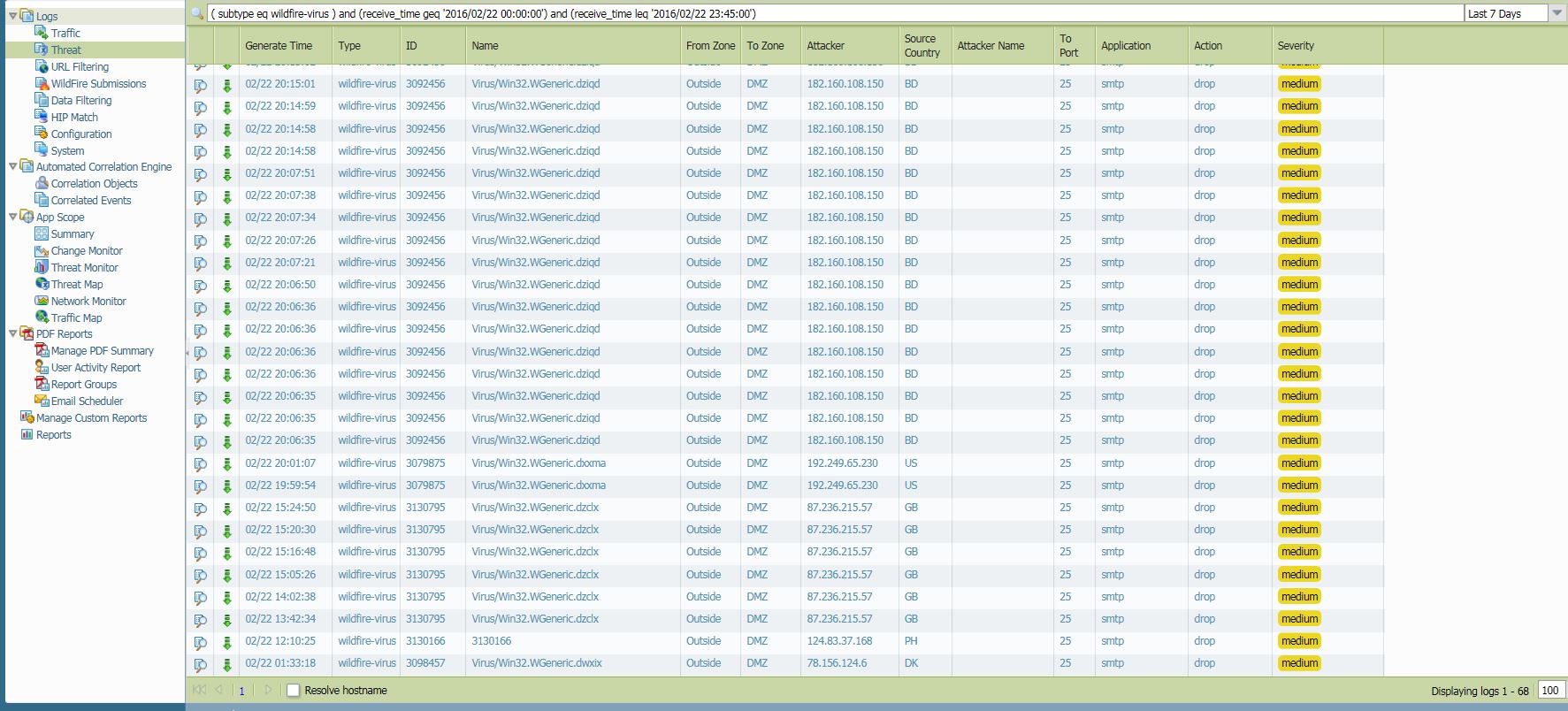Click the search magnifier icon in filter bar

pos(197,13)
